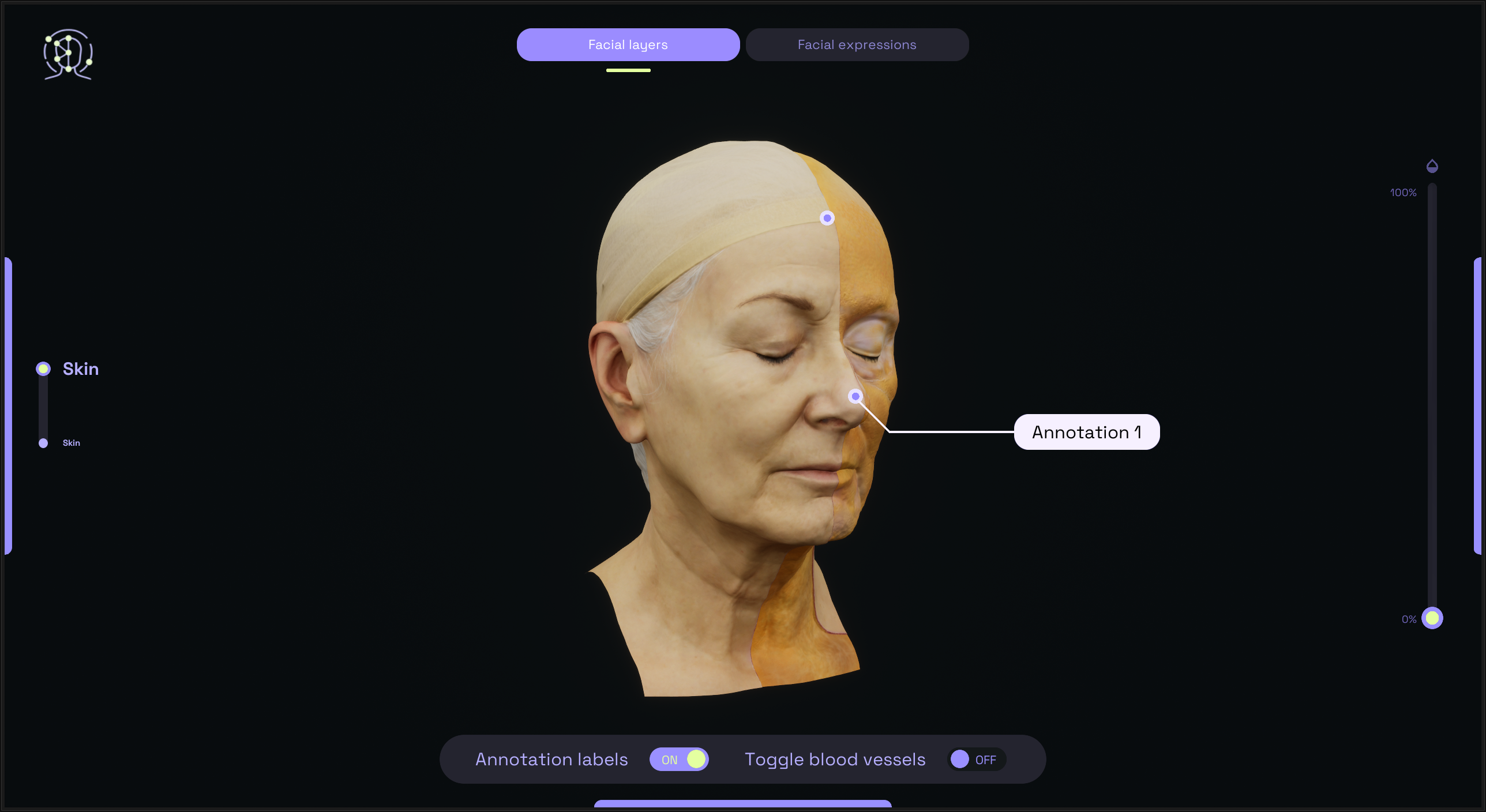
Task: Click the forehead annotation marker dot
Action: point(827,218)
